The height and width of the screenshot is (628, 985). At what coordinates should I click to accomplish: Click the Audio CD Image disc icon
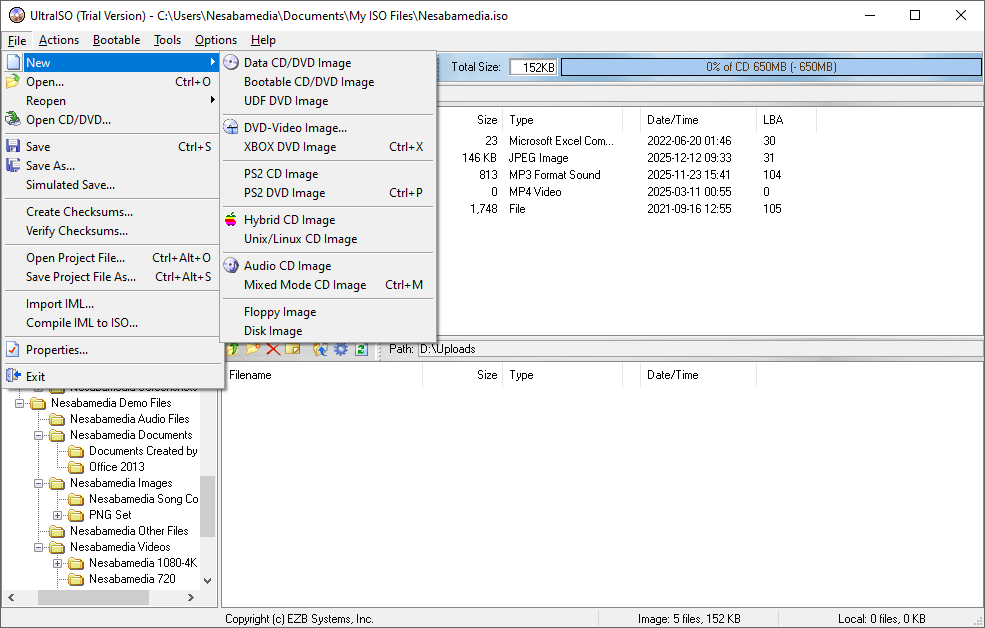click(231, 266)
